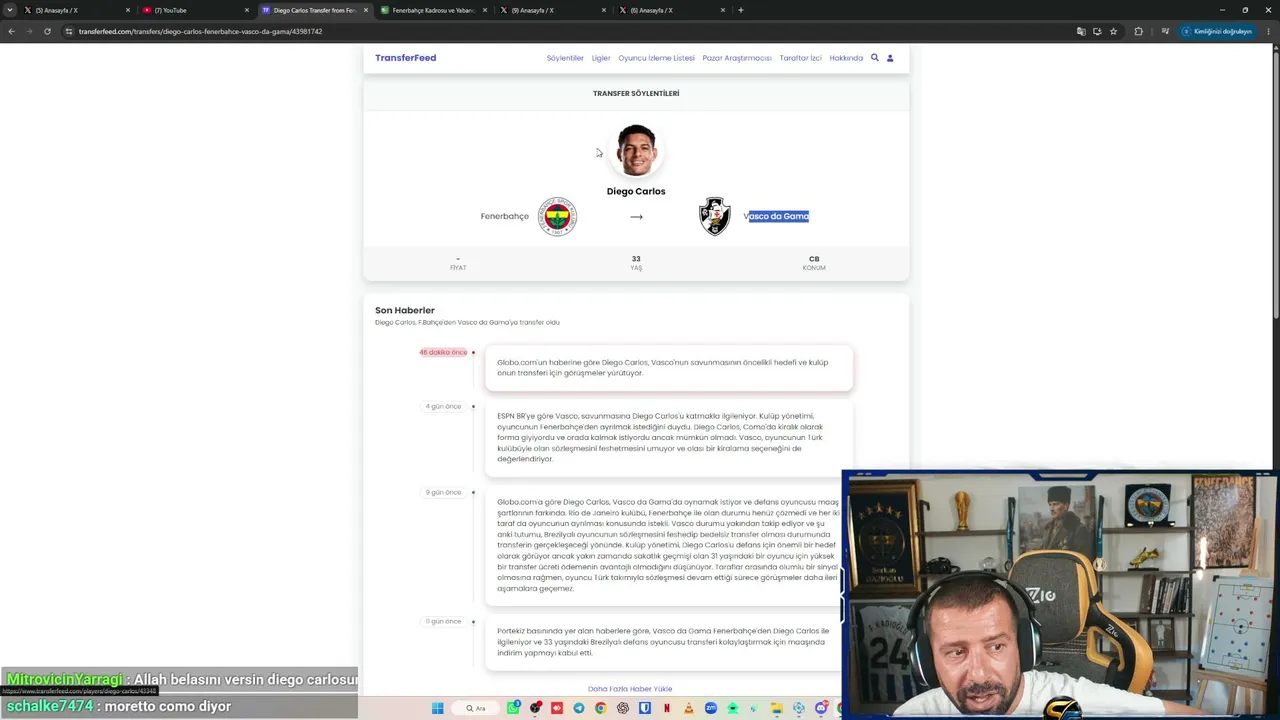This screenshot has width=1280, height=720.
Task: Open Google Chrome from the taskbar
Action: point(600,708)
